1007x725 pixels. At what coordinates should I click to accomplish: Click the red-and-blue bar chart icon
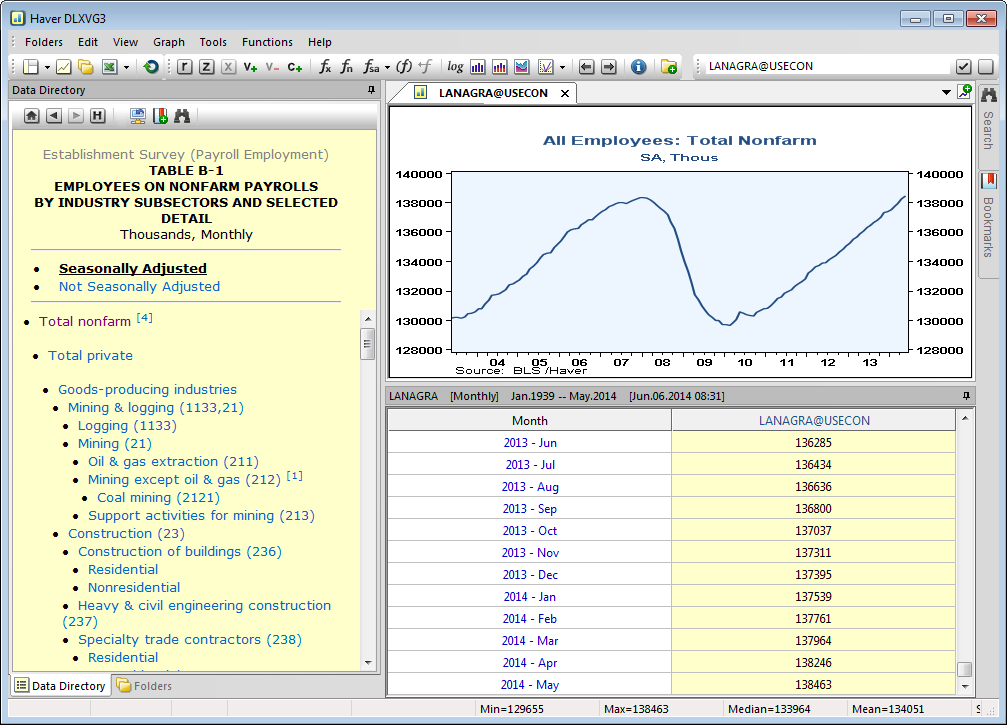tap(500, 67)
